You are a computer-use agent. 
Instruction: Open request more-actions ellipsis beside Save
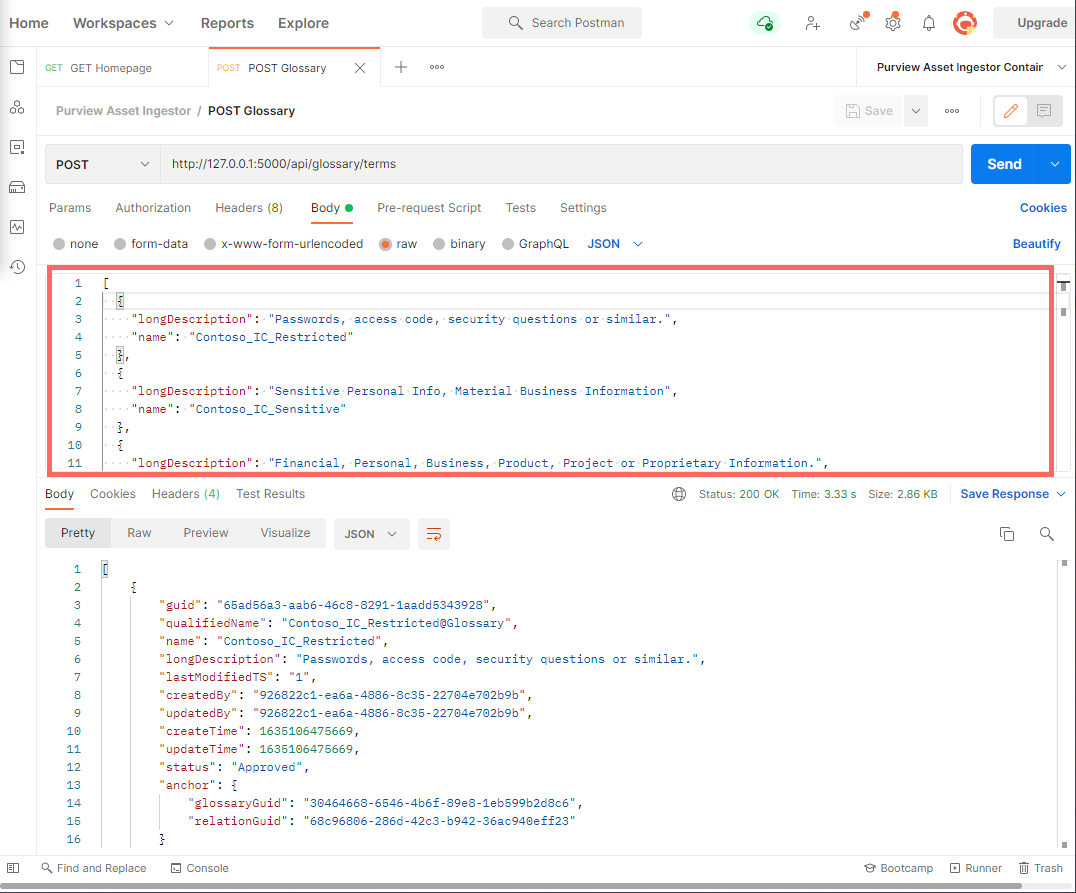pos(952,111)
